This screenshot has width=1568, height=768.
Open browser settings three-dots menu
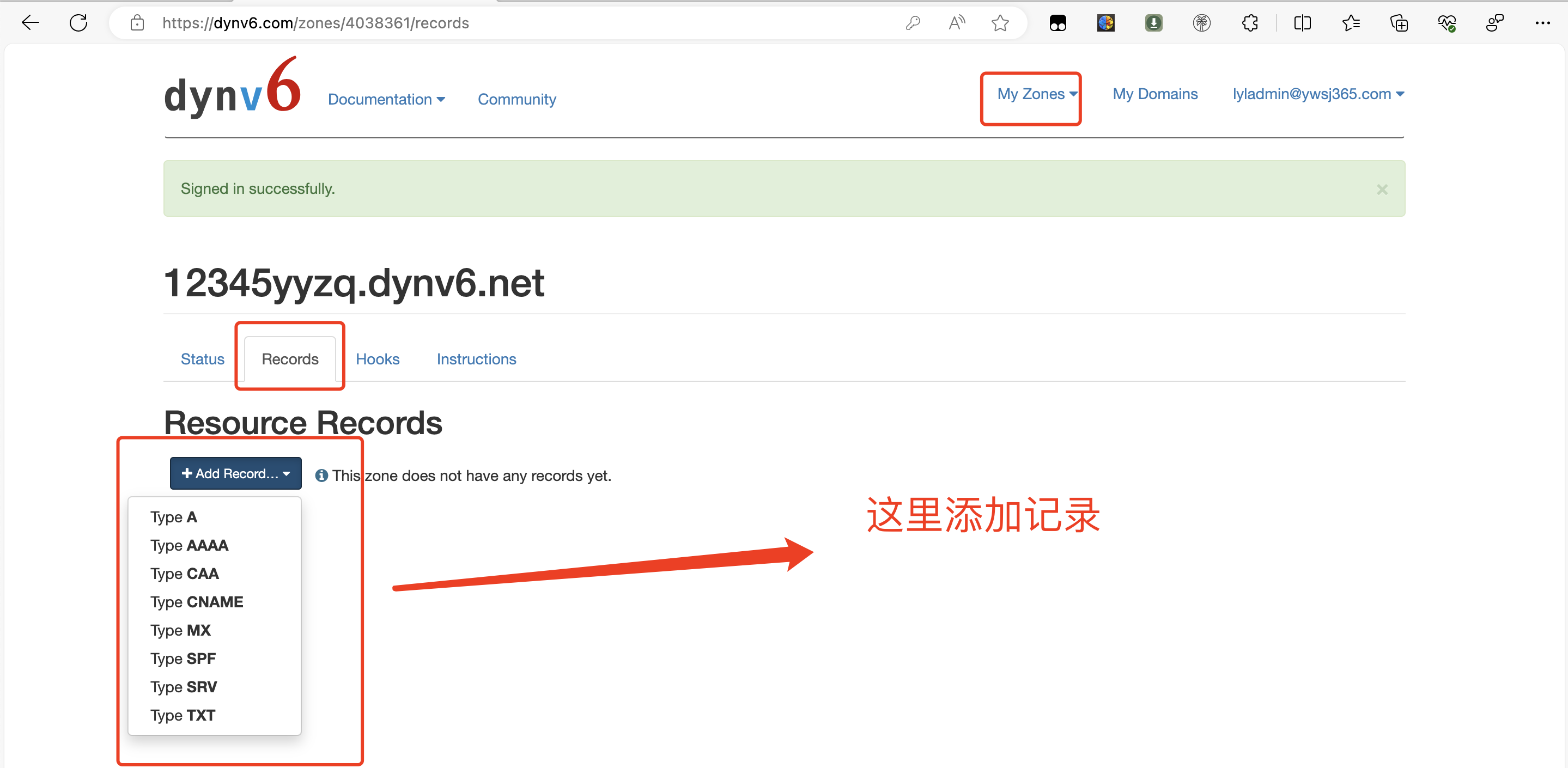click(x=1542, y=23)
